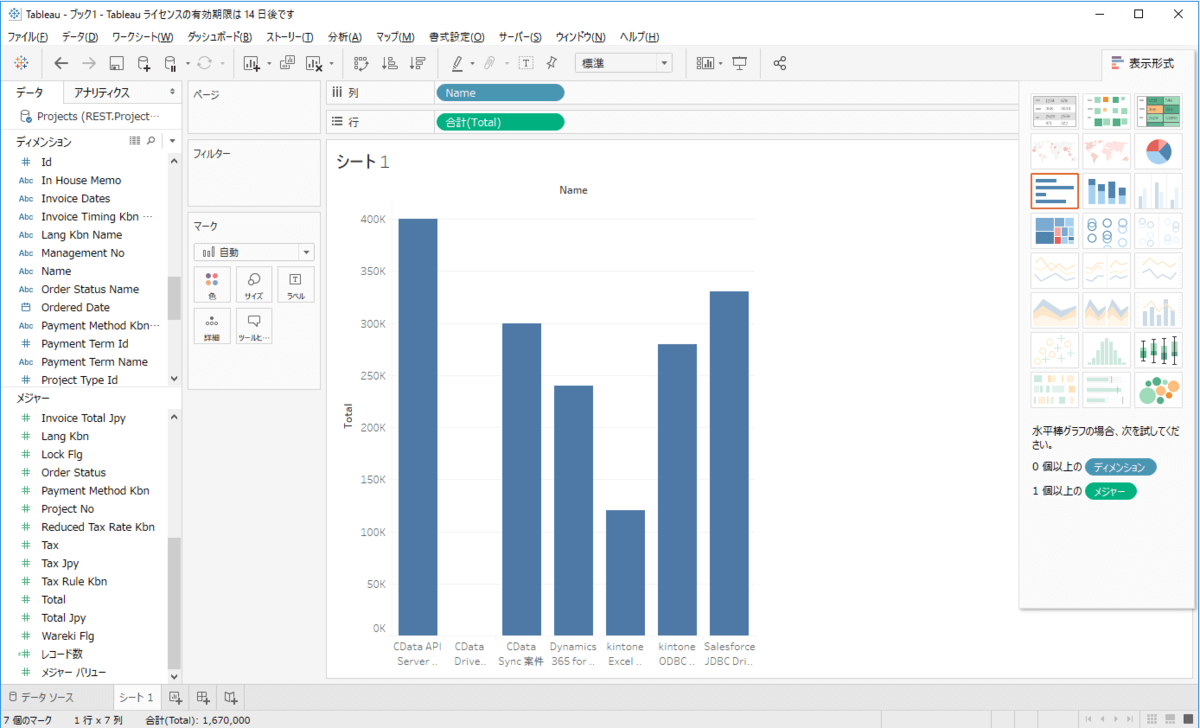Open the 分析(A) menu
The width and height of the screenshot is (1200, 728).
tap(345, 37)
